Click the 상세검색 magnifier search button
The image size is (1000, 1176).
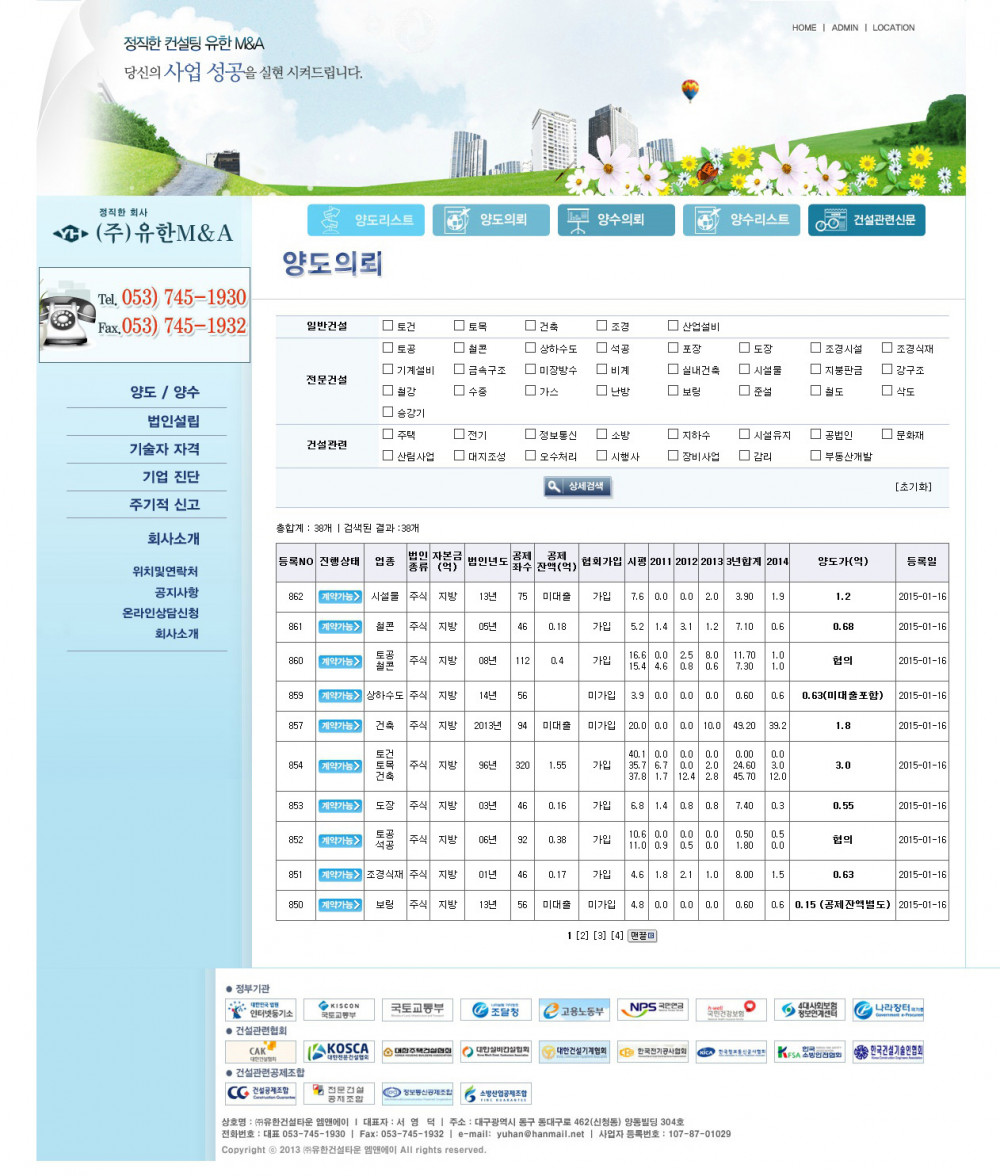click(x=578, y=487)
